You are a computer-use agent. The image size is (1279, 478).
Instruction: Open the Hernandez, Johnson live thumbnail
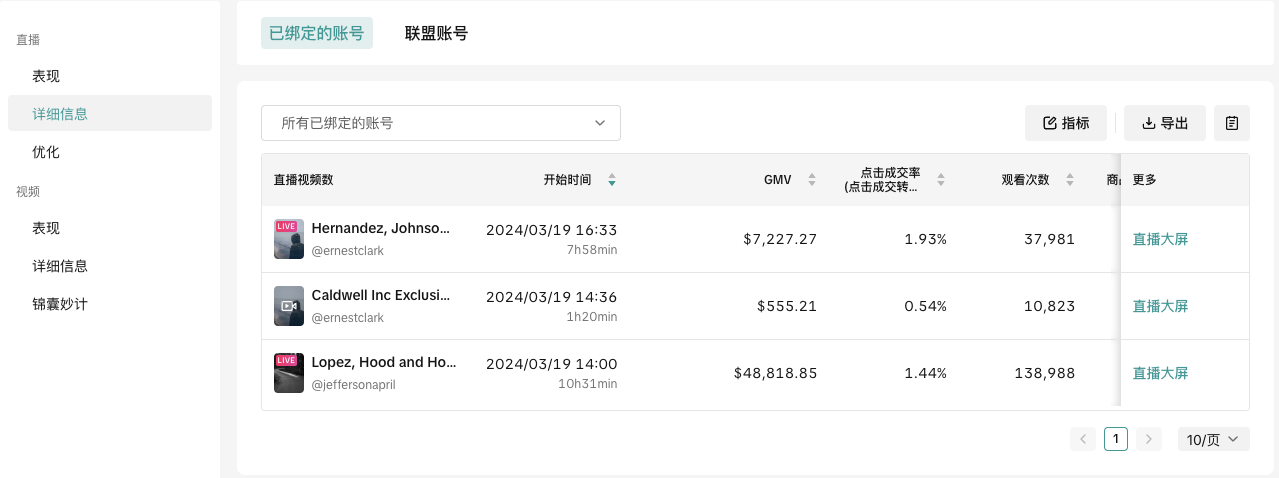pyautogui.click(x=289, y=239)
